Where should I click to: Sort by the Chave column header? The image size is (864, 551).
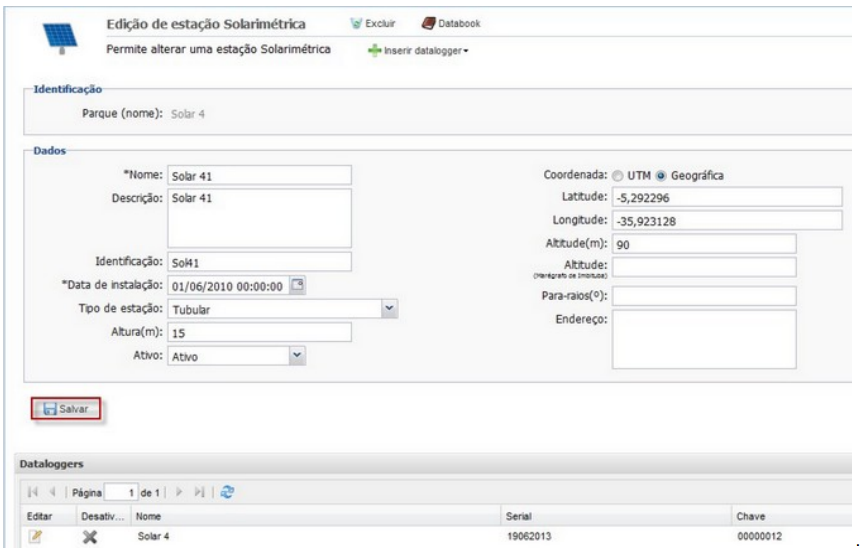pyautogui.click(x=752, y=516)
